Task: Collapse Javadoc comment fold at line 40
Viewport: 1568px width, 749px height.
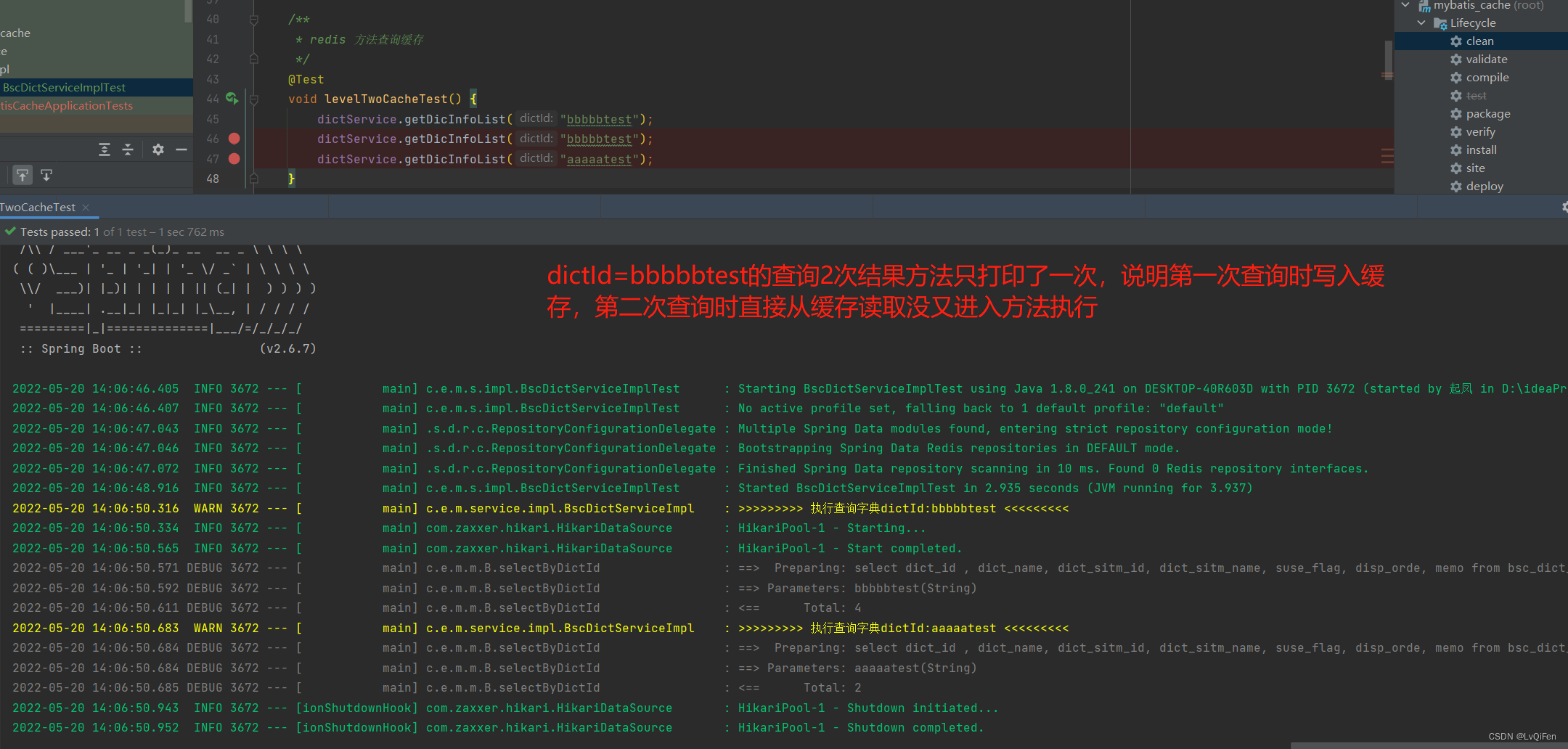Action: click(254, 20)
